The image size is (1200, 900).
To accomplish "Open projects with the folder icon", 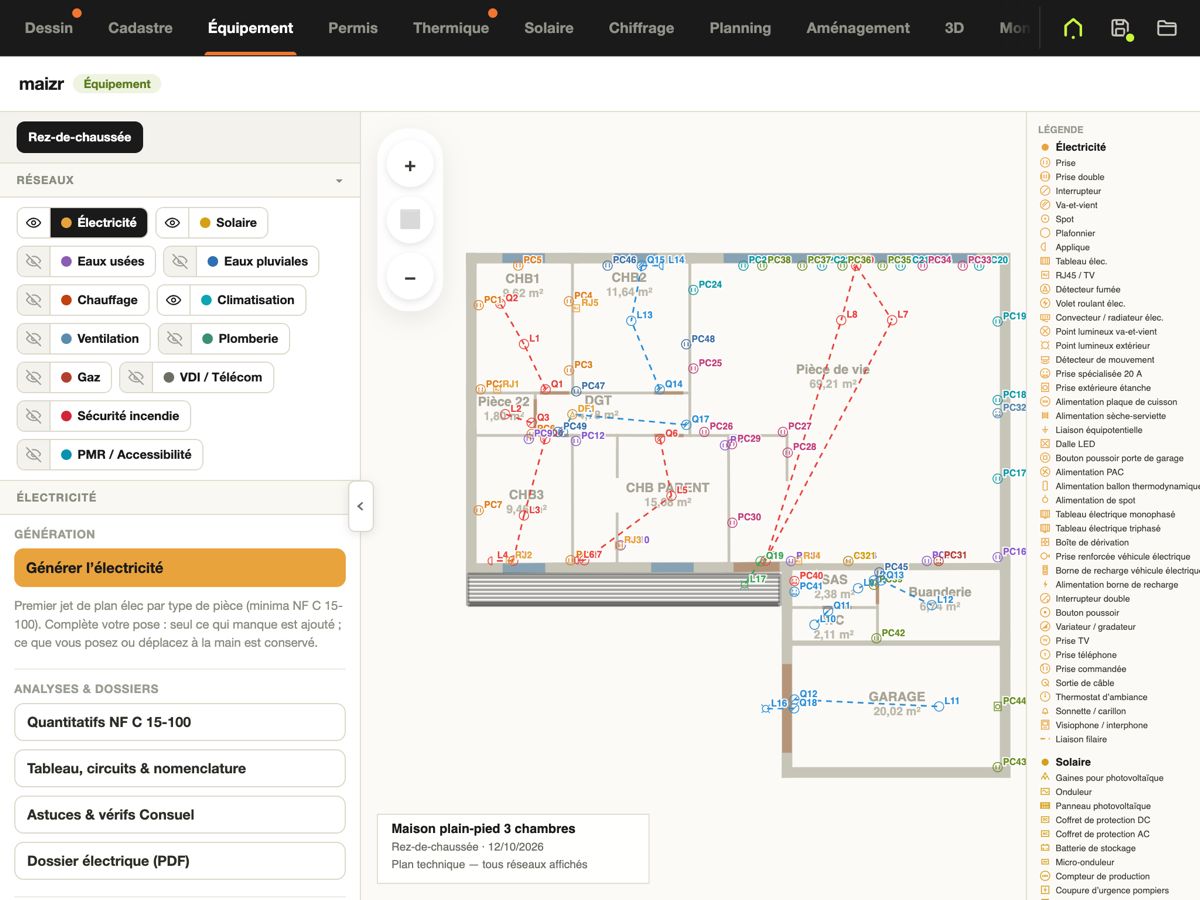I will click(1166, 28).
